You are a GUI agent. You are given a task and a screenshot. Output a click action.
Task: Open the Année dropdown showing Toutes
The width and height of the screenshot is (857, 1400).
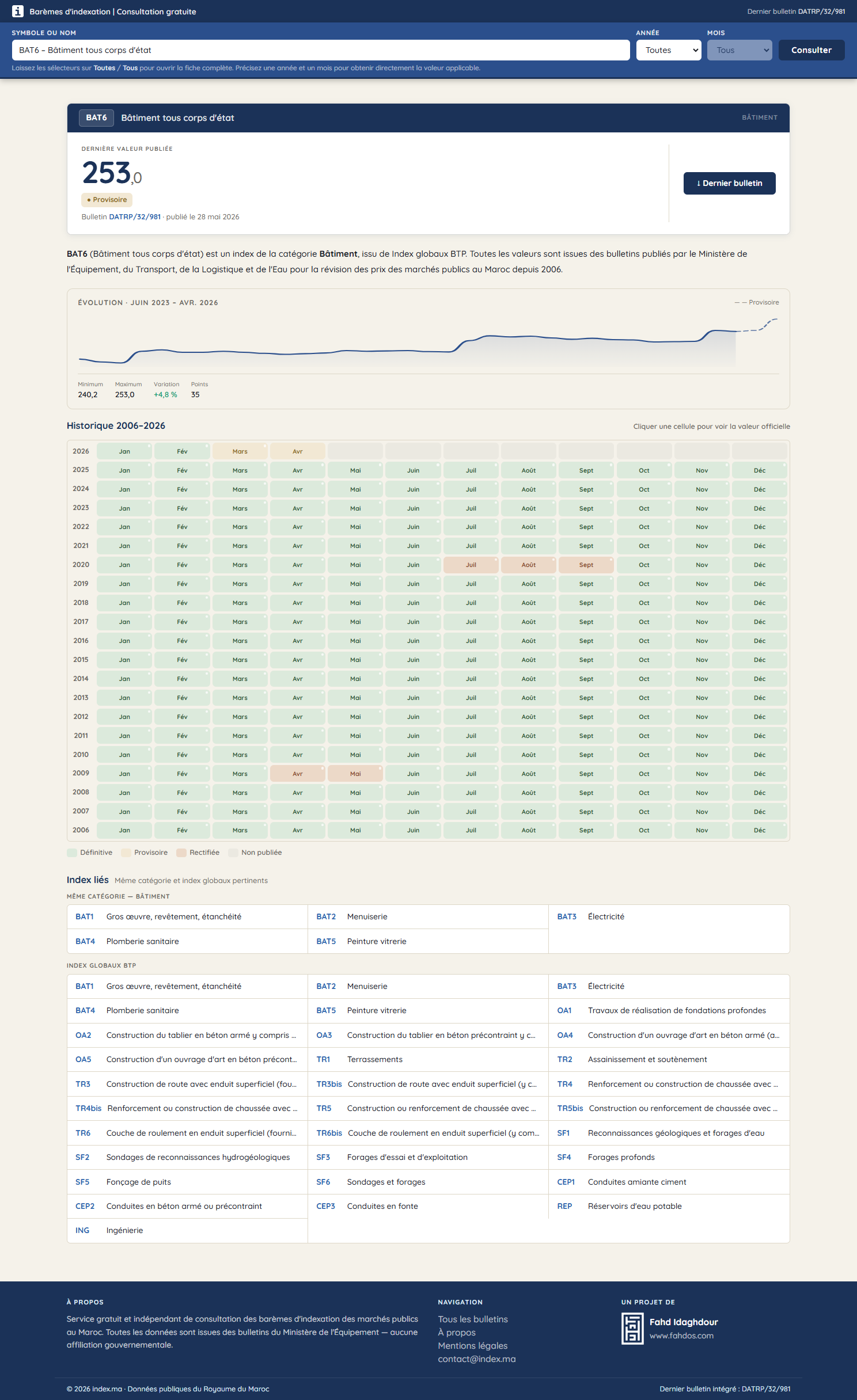click(x=669, y=50)
